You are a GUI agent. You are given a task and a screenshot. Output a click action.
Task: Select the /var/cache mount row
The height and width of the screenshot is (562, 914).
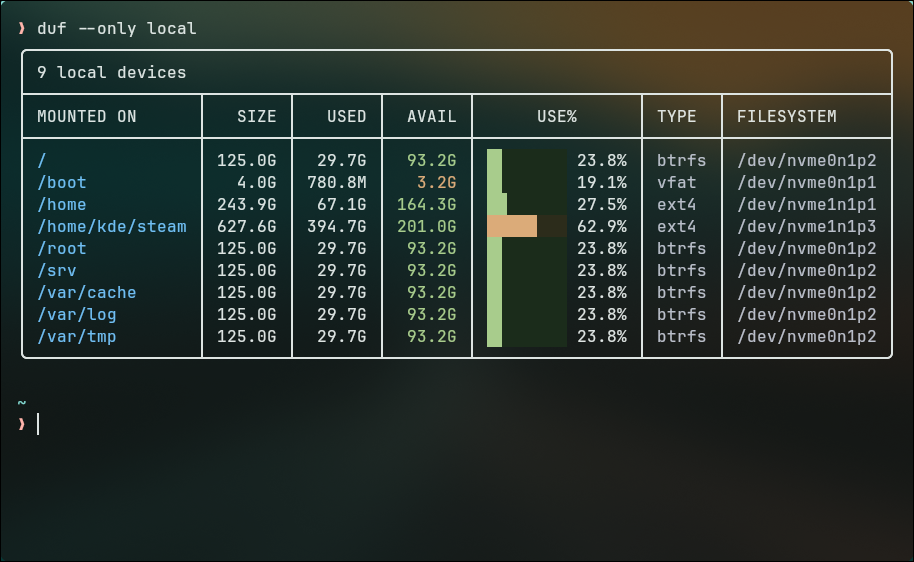[456, 293]
